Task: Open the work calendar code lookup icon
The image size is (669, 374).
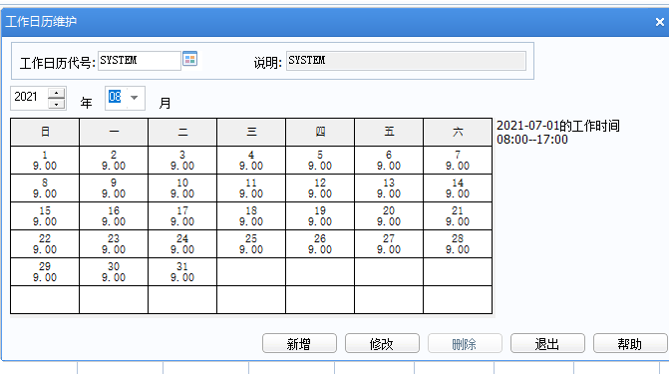Action: coord(190,58)
